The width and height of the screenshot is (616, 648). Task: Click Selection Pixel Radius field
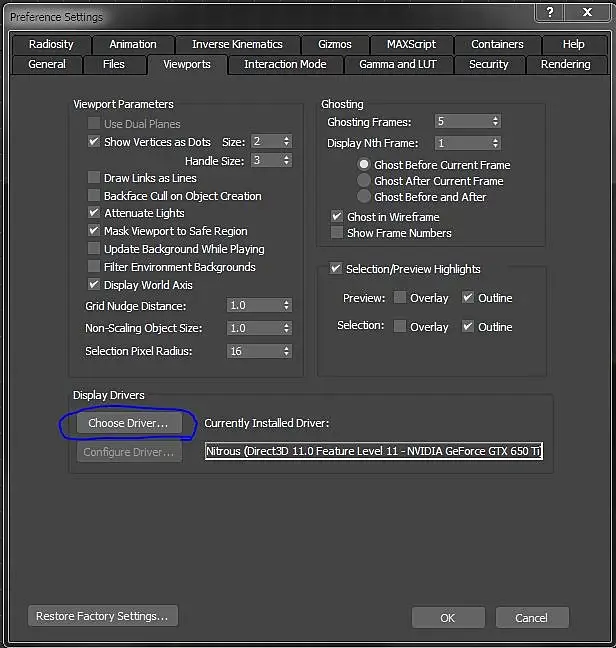tap(254, 351)
